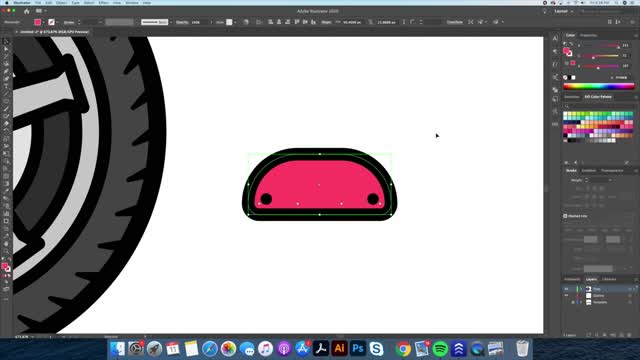Select the Selection tool in the toolbar
This screenshot has width=640, height=360.
tap(6, 42)
